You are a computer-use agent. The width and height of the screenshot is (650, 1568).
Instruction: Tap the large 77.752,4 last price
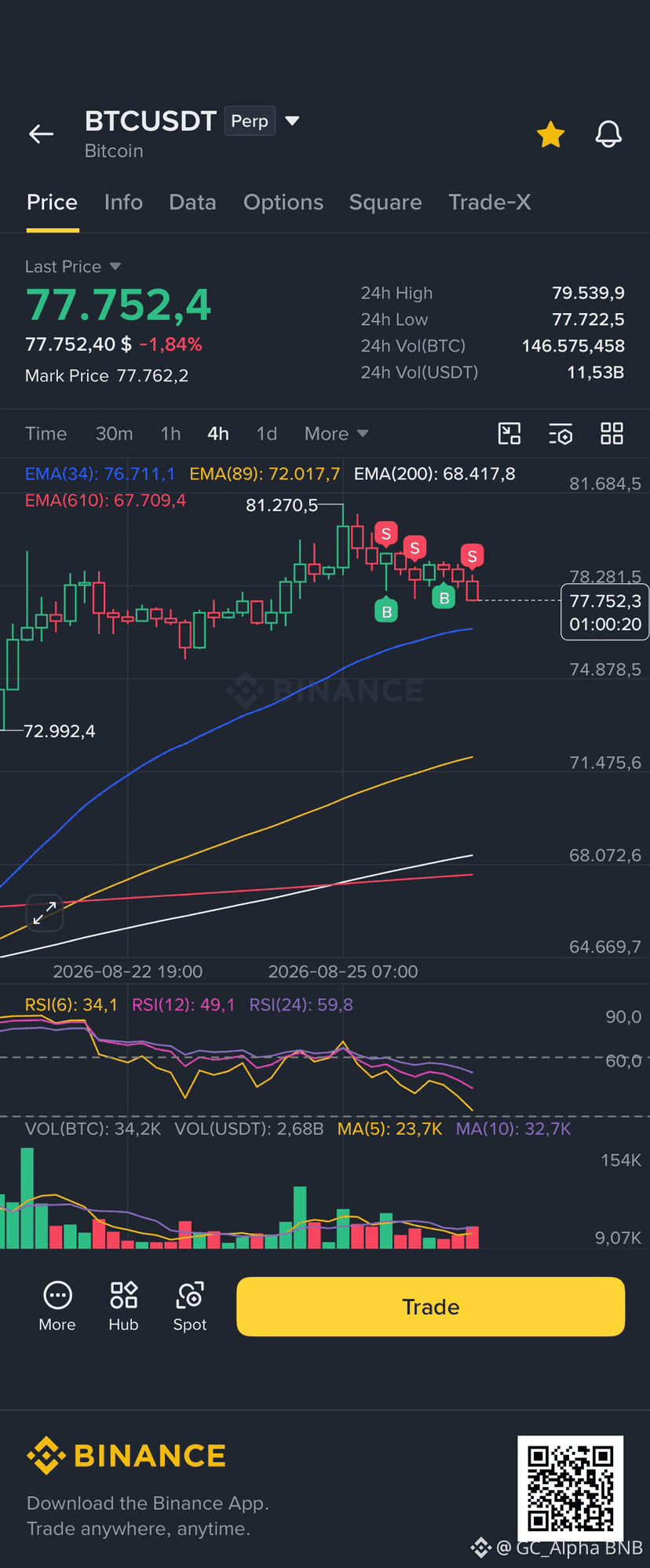pos(119,304)
